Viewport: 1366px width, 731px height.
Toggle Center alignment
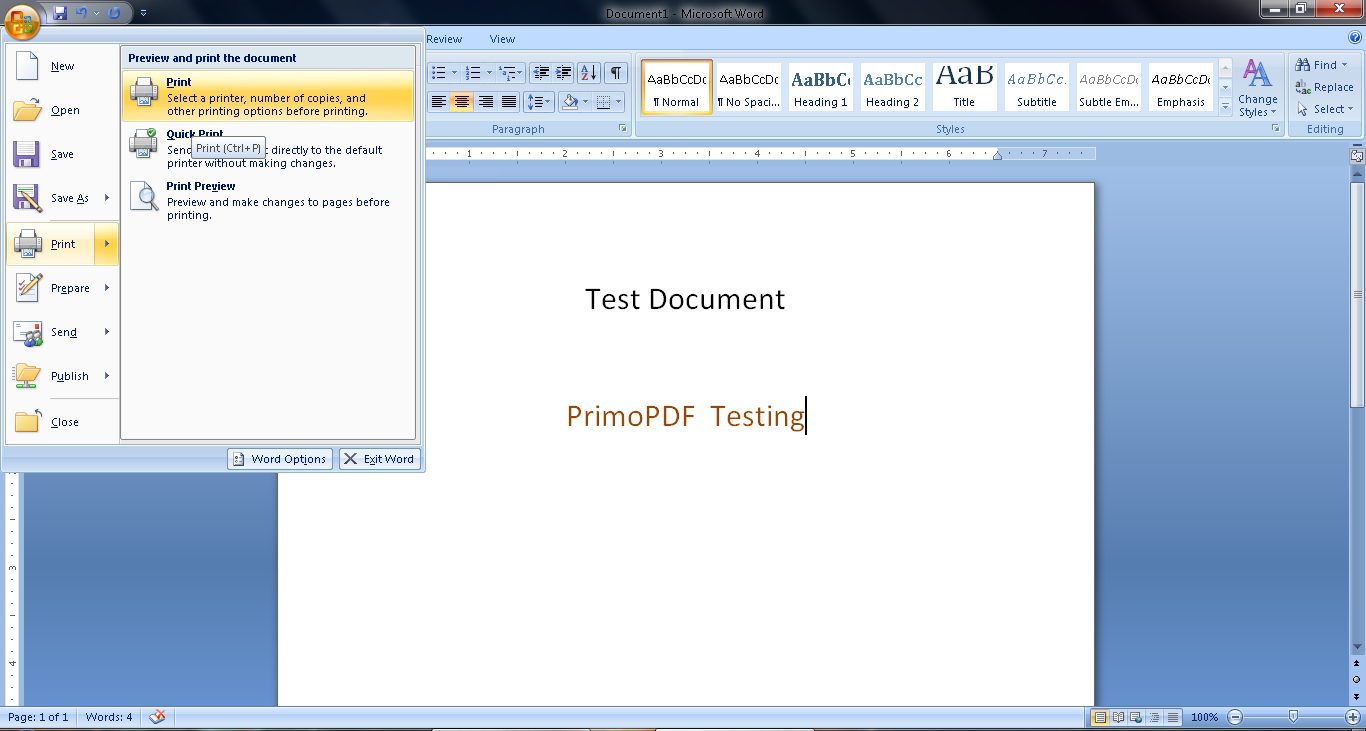[462, 102]
